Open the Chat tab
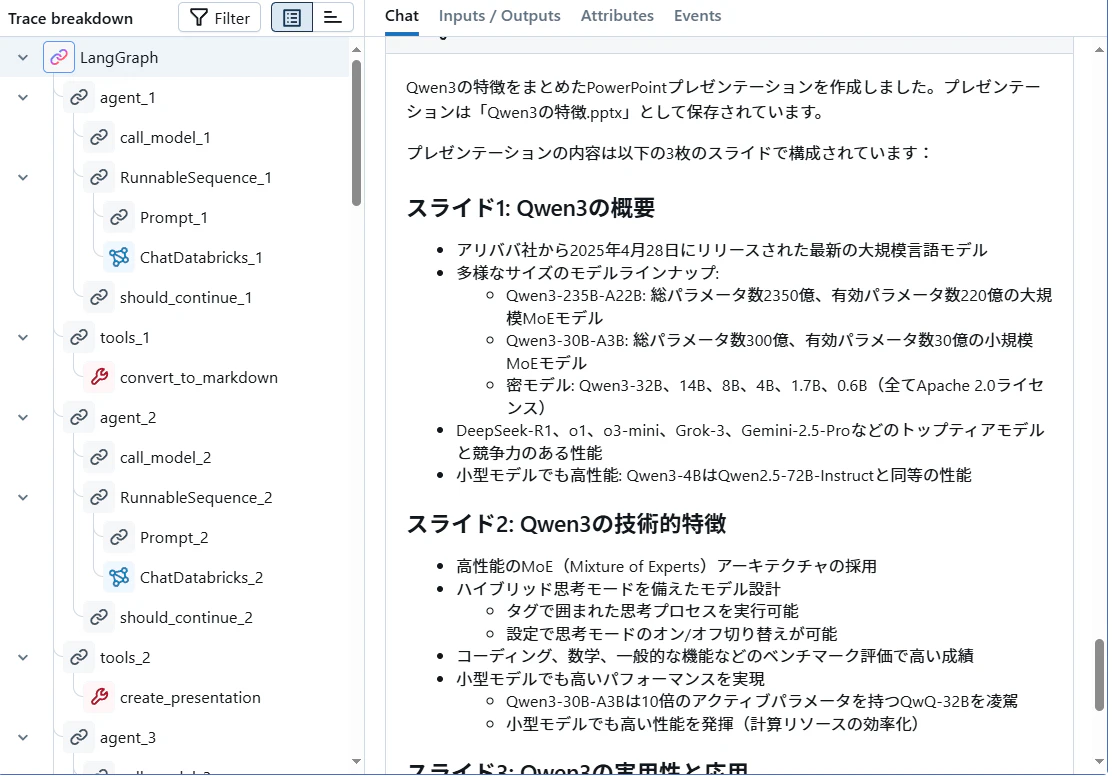Screen dimensions: 1112x777 tap(401, 16)
